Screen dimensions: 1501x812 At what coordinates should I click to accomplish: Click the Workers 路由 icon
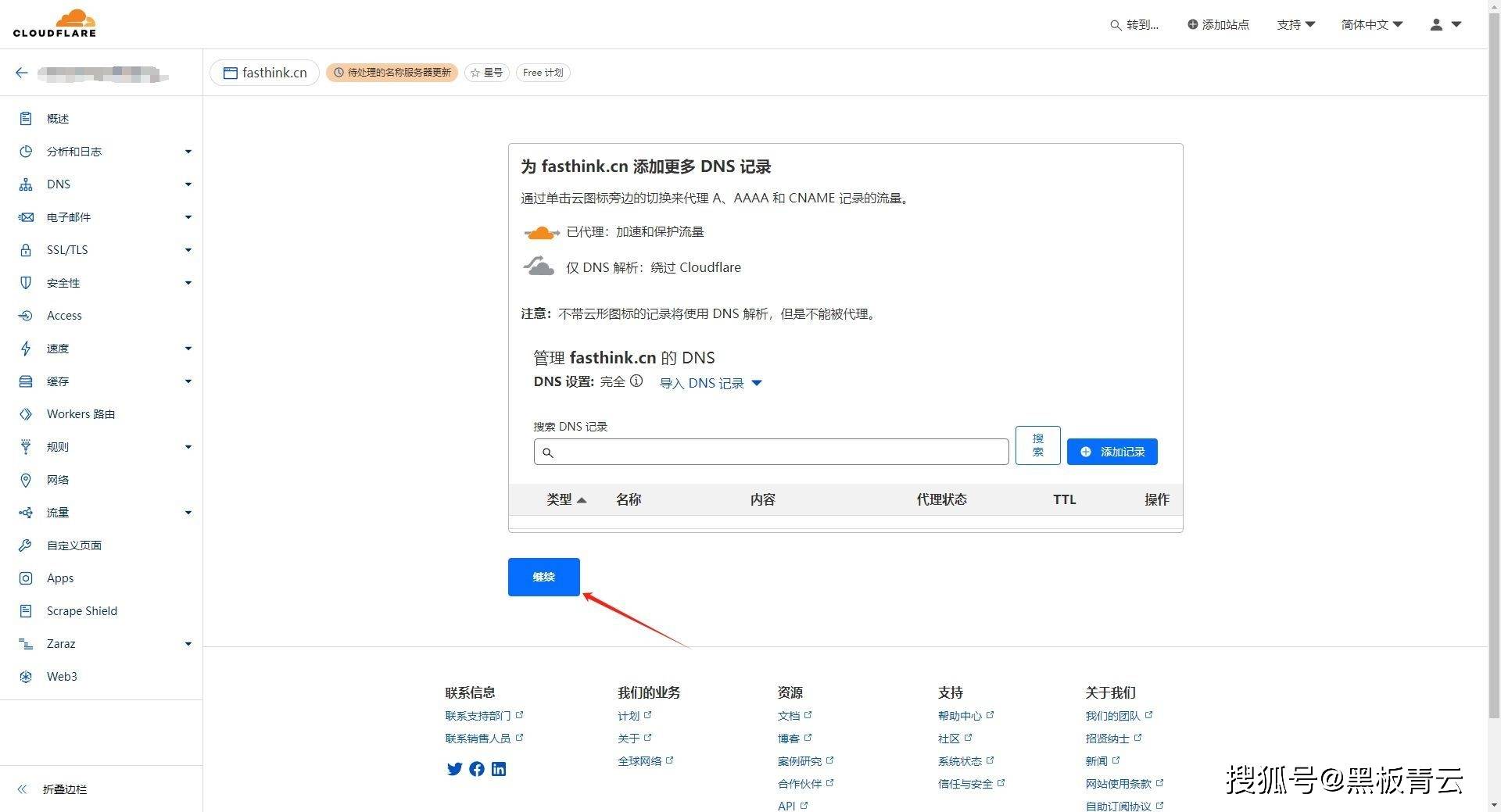coord(26,414)
